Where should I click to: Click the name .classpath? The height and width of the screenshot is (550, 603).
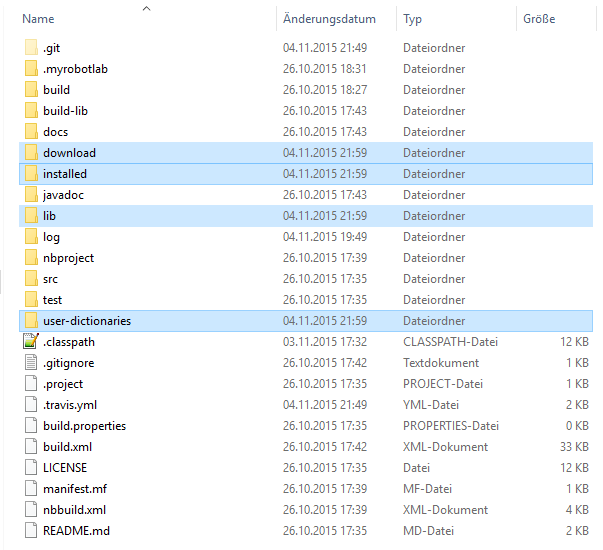pos(68,342)
